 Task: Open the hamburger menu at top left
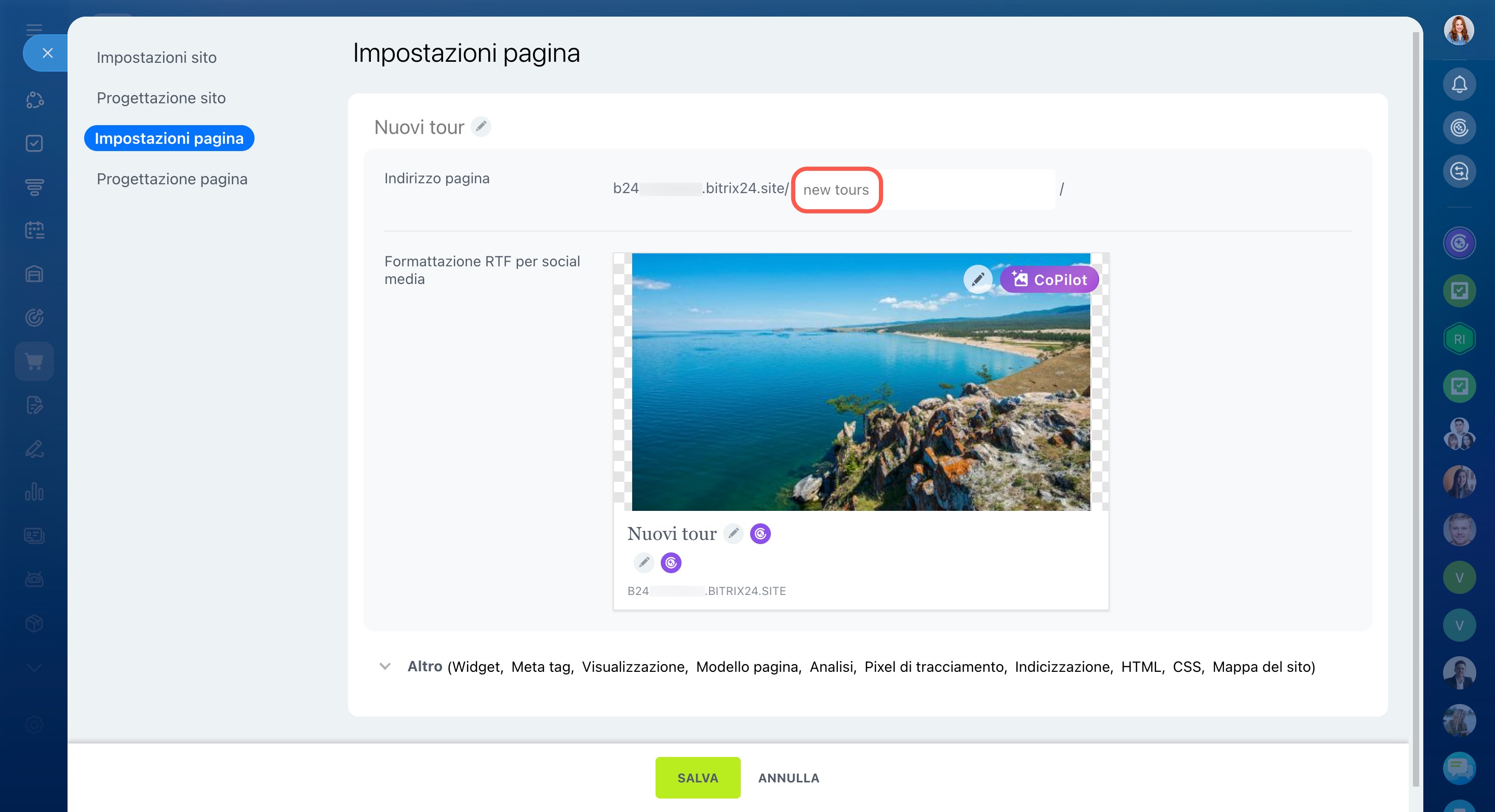pyautogui.click(x=34, y=29)
